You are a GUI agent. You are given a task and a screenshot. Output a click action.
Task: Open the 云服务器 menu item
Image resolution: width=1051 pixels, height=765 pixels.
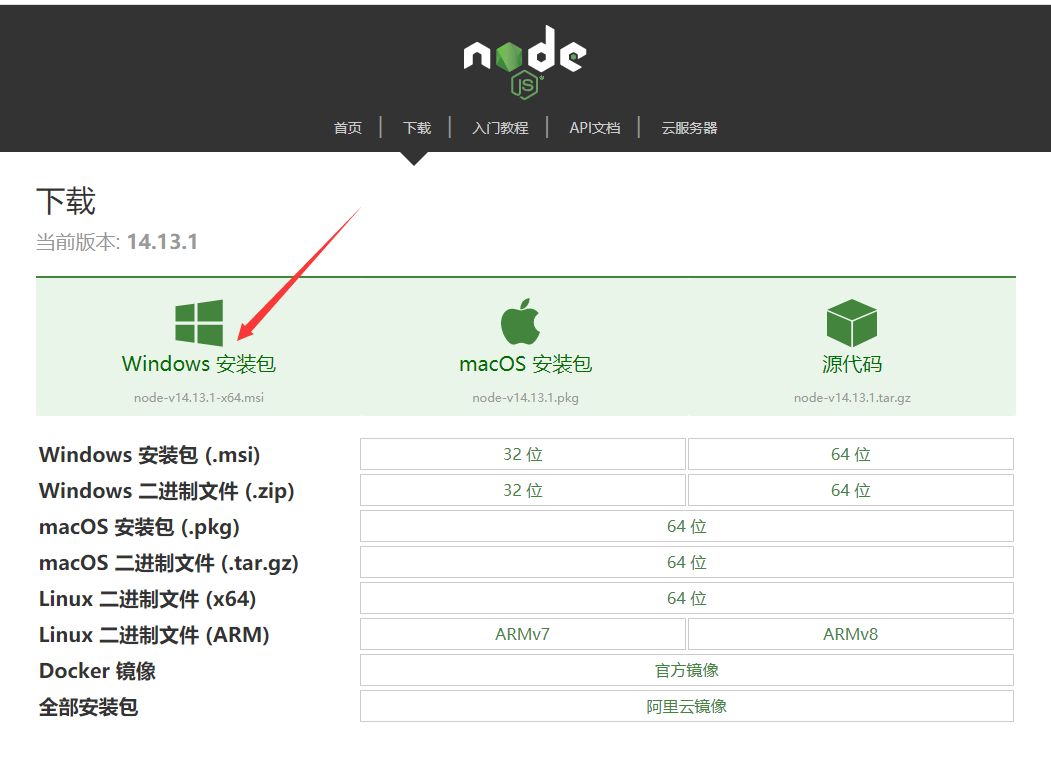click(689, 127)
